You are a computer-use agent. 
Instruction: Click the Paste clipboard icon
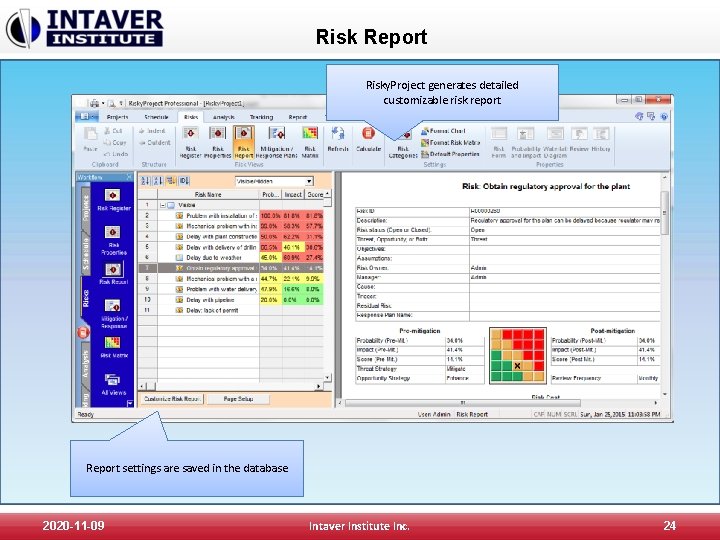pyautogui.click(x=90, y=140)
